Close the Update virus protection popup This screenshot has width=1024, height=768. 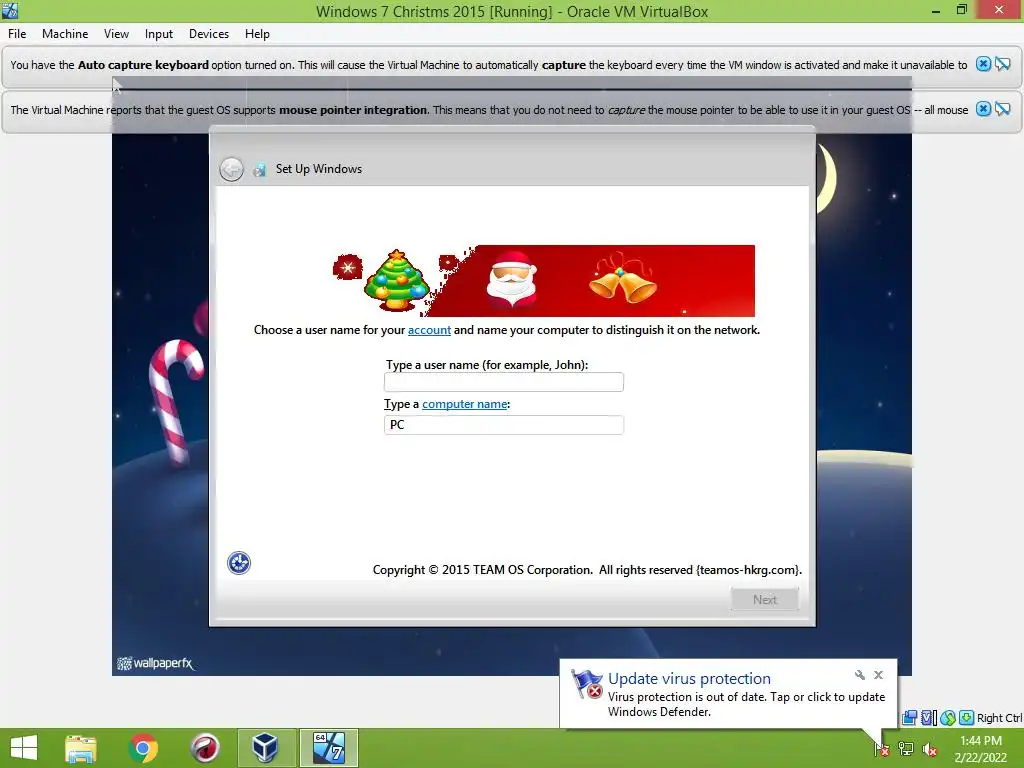pyautogui.click(x=878, y=675)
